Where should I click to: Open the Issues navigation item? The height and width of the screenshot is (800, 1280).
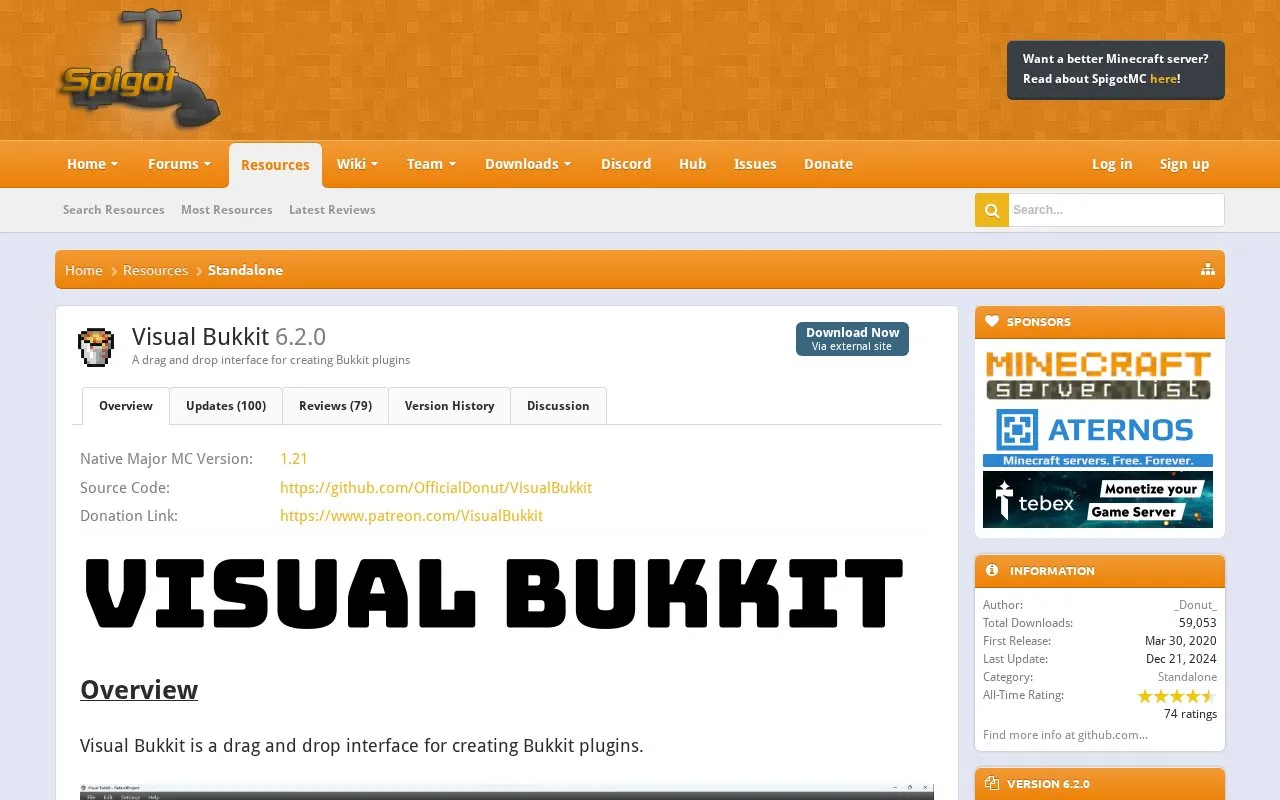tap(755, 164)
